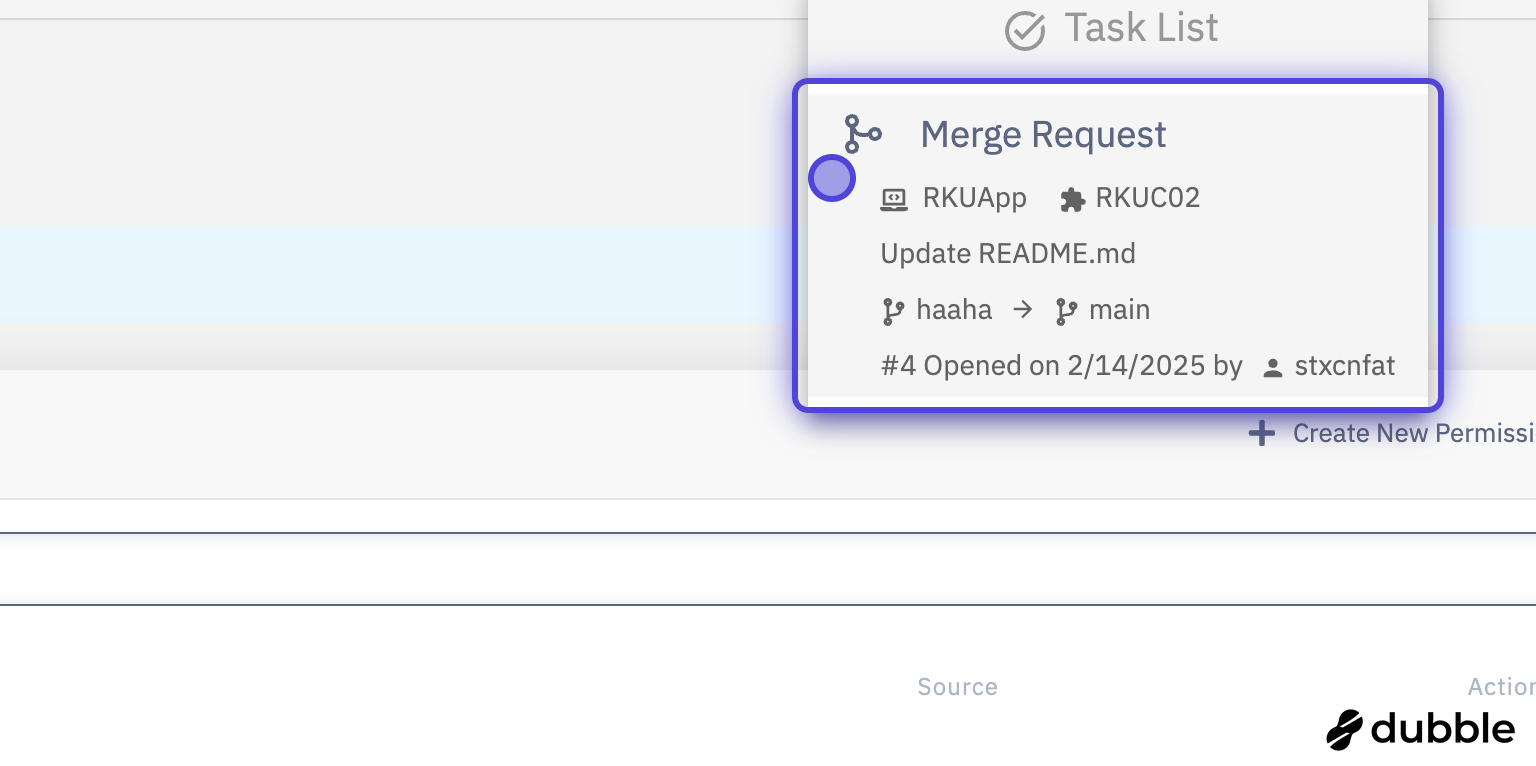Click the Update README.md description
Viewport: 1536px width, 766px height.
point(1008,254)
